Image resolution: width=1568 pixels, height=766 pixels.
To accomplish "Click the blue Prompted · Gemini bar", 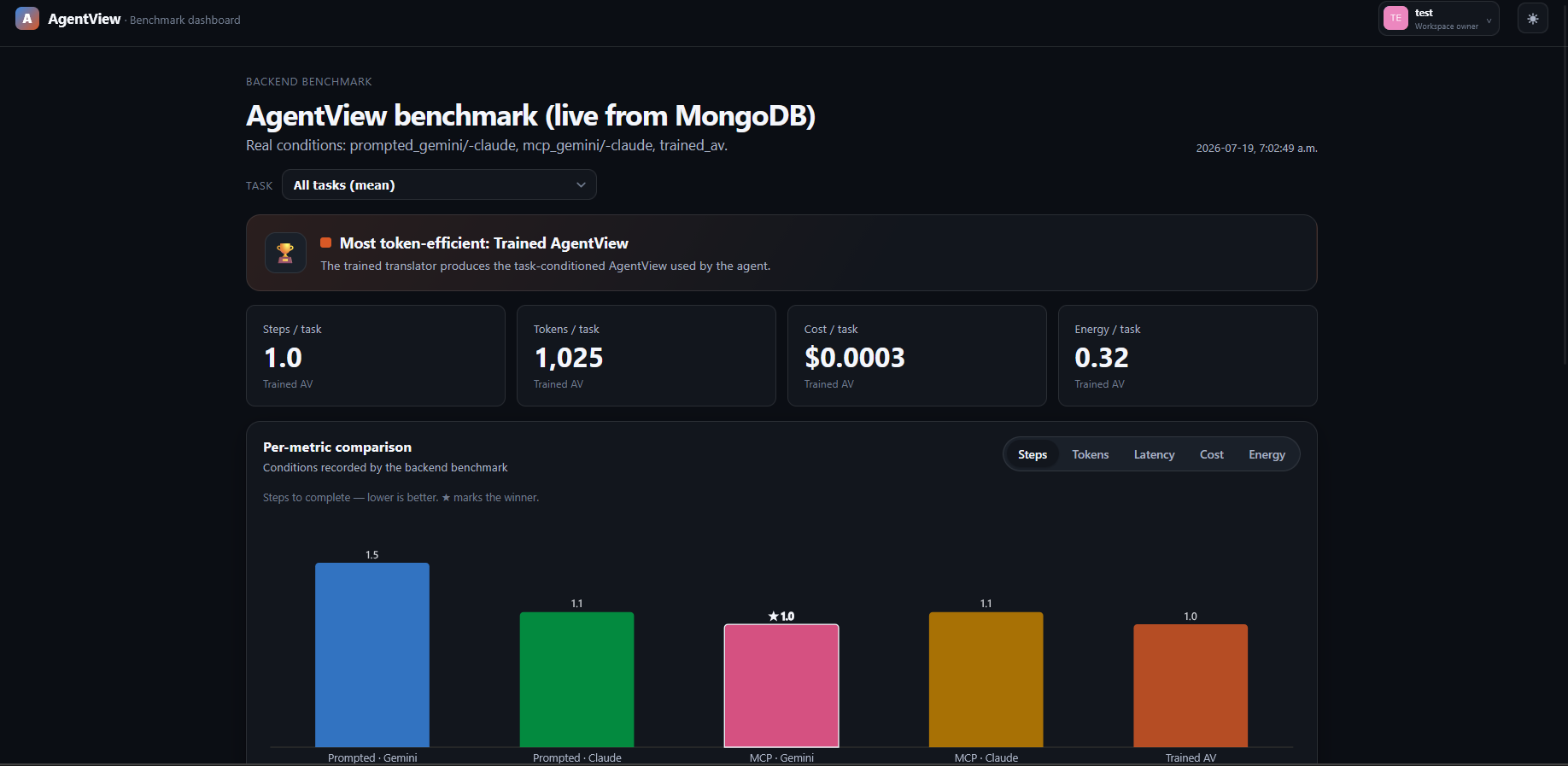I will pos(372,655).
